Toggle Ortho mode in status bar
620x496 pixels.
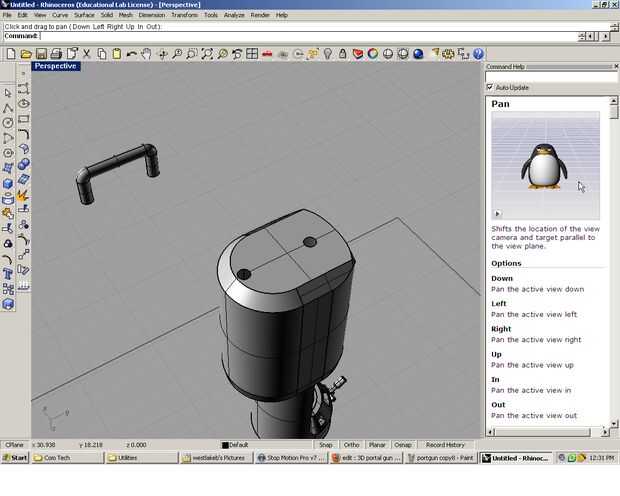pos(351,445)
